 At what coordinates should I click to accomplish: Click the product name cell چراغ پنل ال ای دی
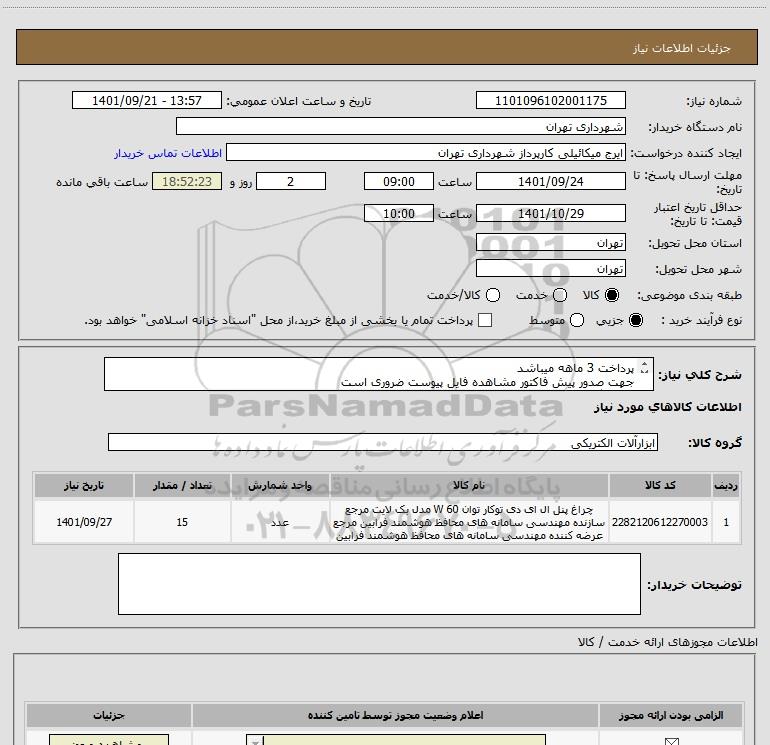469,522
